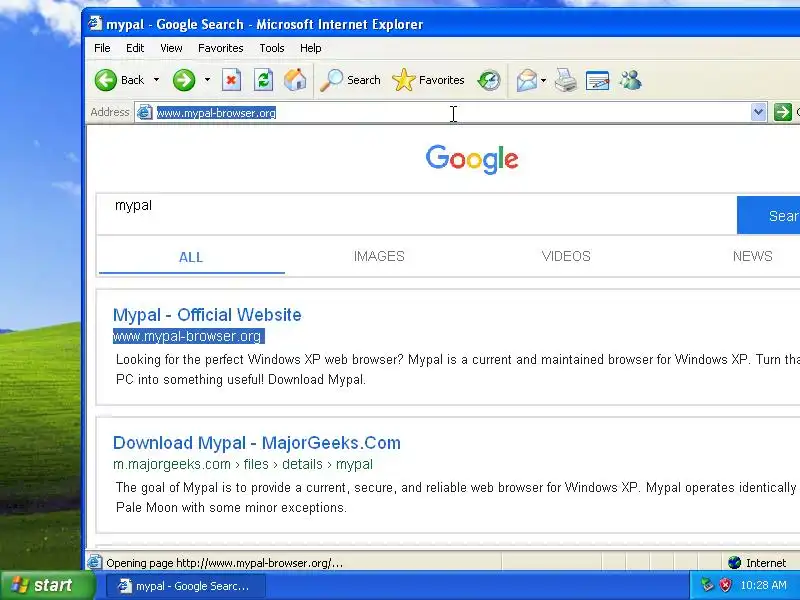This screenshot has height=600, width=800.
Task: Switch to the NEWS tab
Action: (x=753, y=256)
